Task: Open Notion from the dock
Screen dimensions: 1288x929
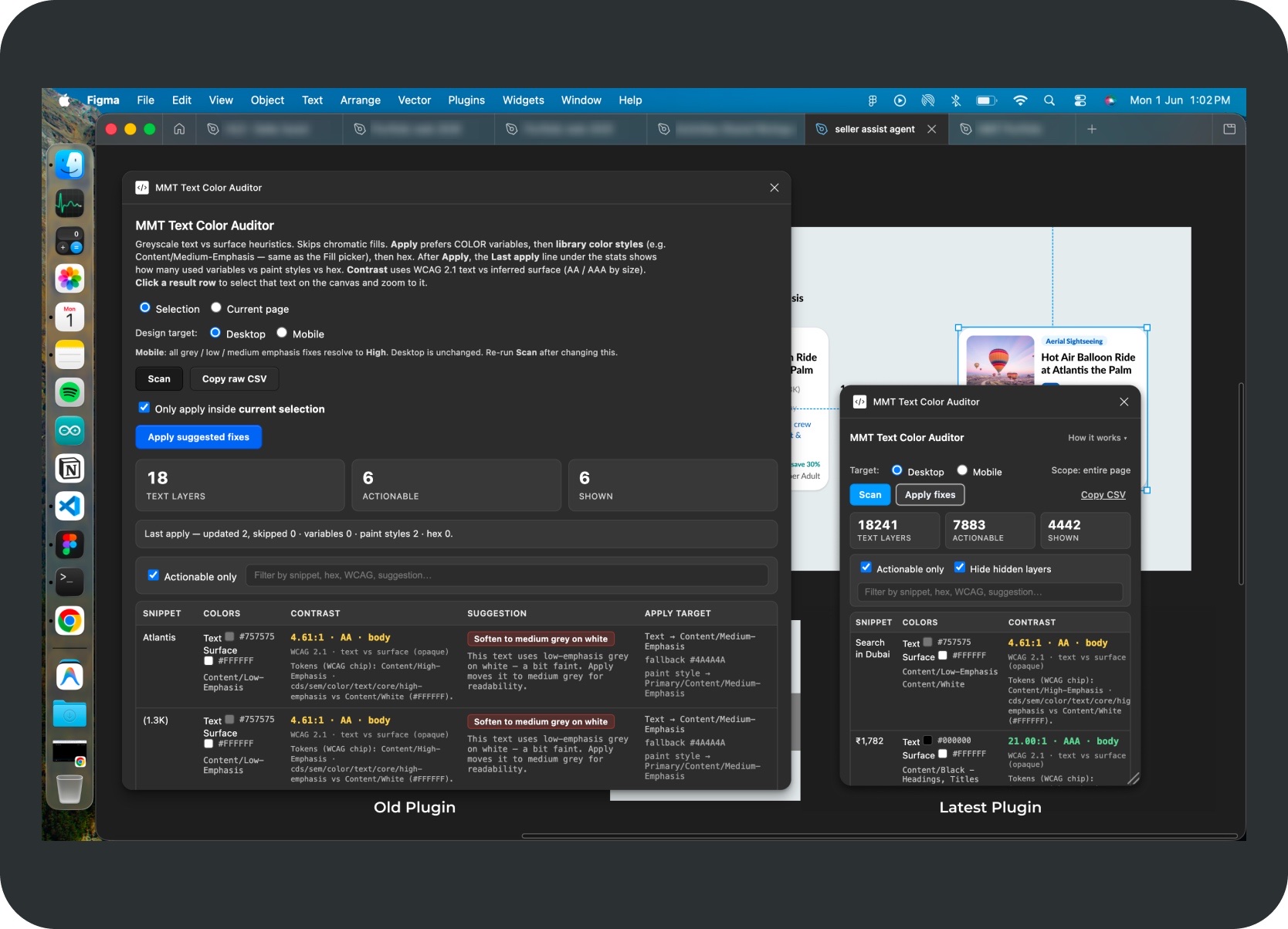Action: pos(69,468)
